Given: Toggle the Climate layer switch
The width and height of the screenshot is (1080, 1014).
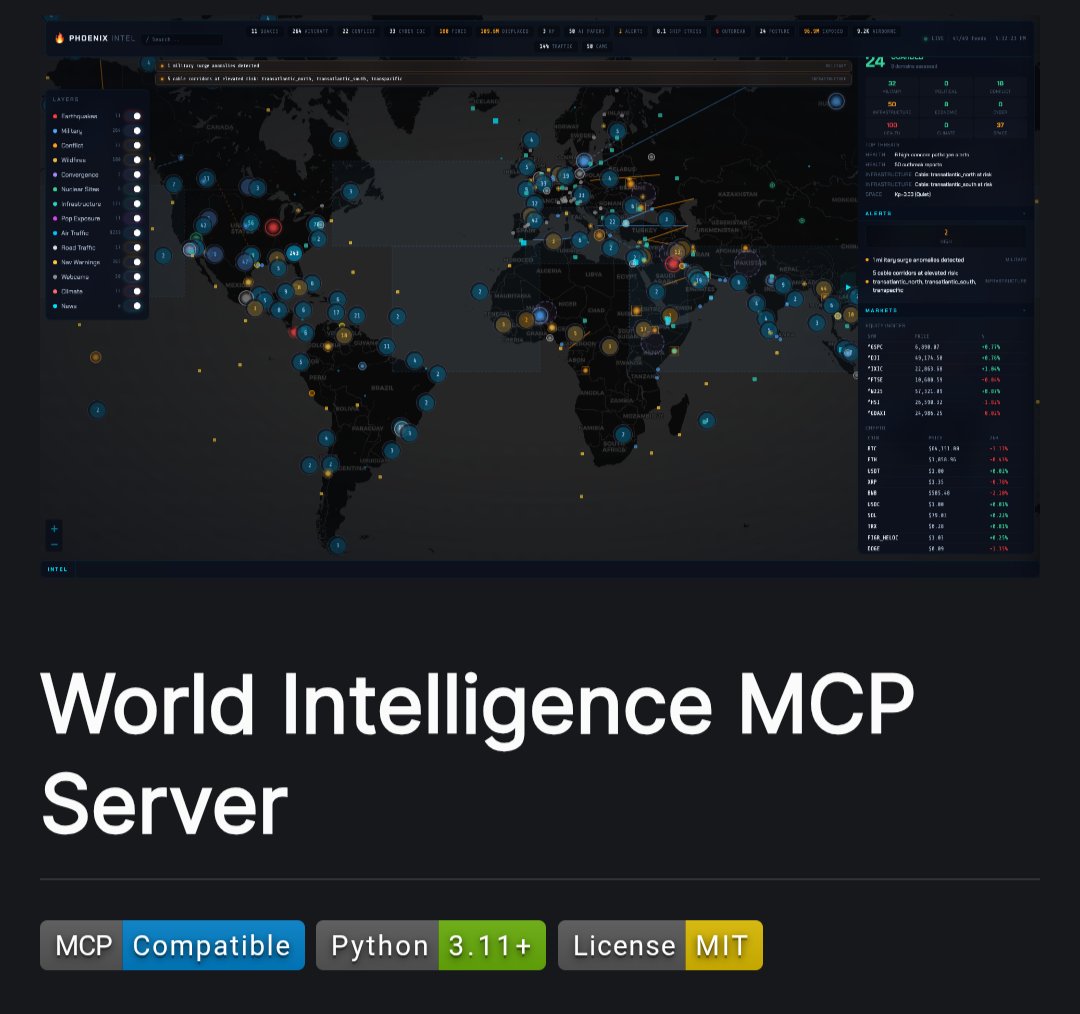Looking at the screenshot, I should tap(134, 291).
